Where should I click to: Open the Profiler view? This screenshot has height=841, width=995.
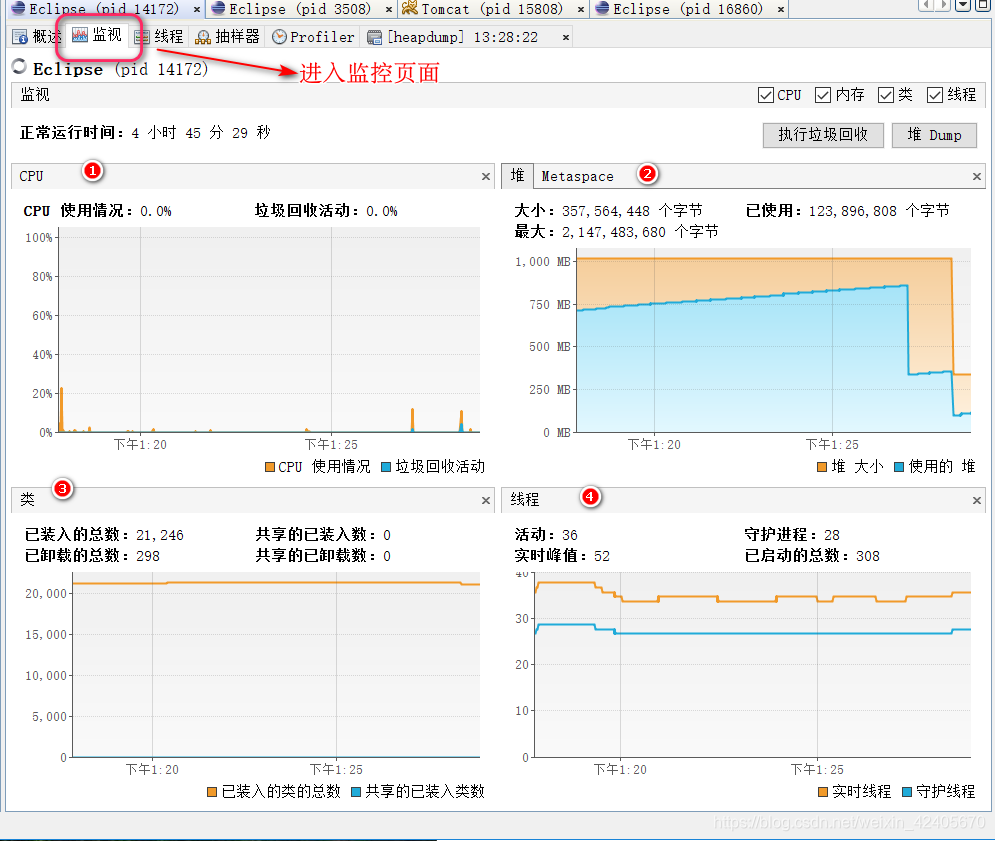point(313,37)
